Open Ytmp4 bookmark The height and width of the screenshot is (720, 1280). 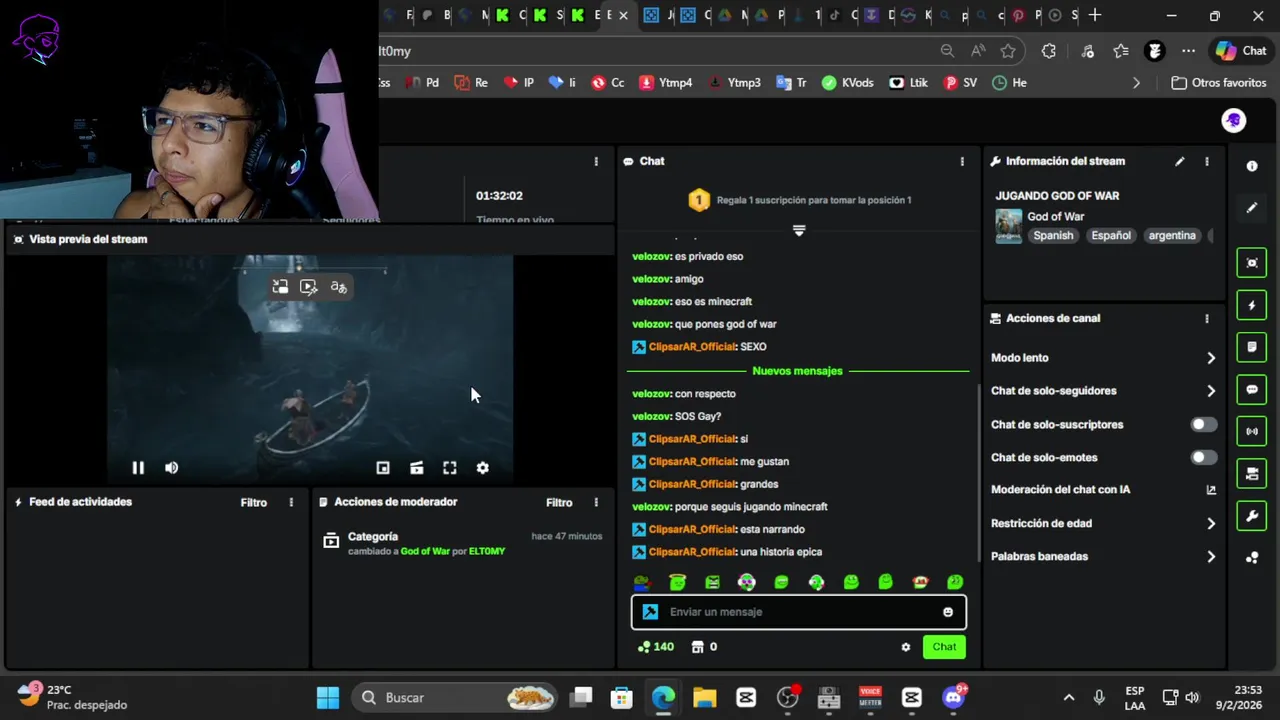[666, 83]
